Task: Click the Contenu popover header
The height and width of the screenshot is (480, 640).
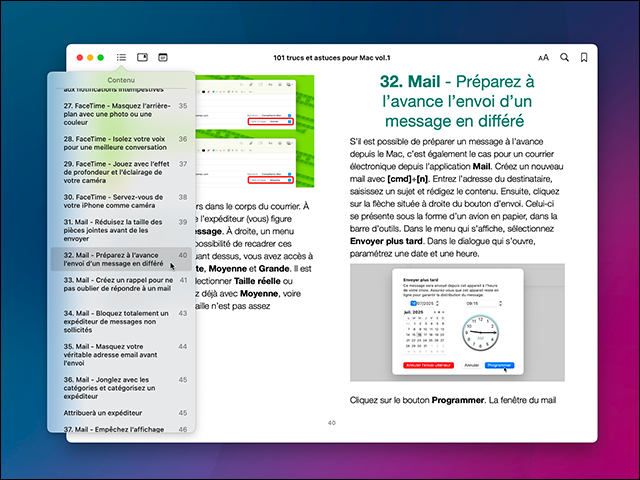Action: coord(121,80)
